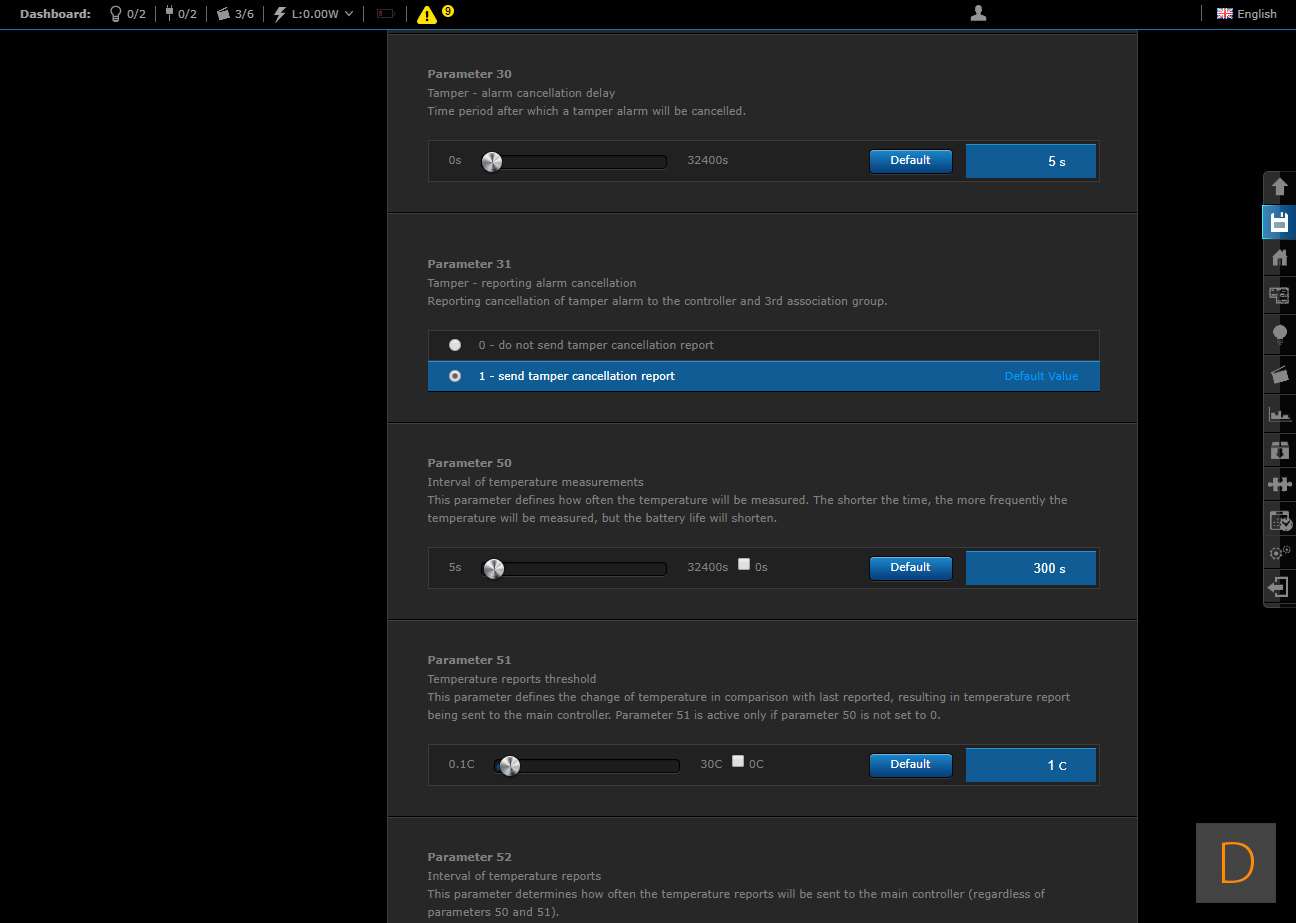Screen dimensions: 1296x923
Task: Select '0 - do not send tamper cancellation report'
Action: tap(455, 345)
